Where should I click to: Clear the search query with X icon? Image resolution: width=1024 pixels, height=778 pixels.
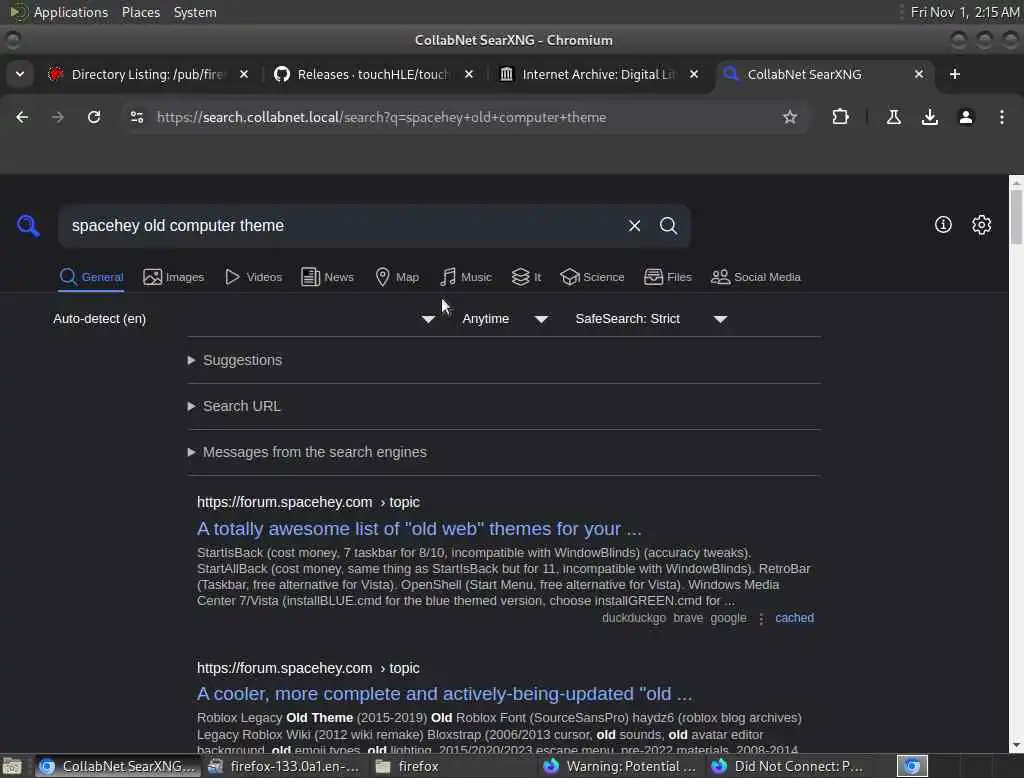634,225
